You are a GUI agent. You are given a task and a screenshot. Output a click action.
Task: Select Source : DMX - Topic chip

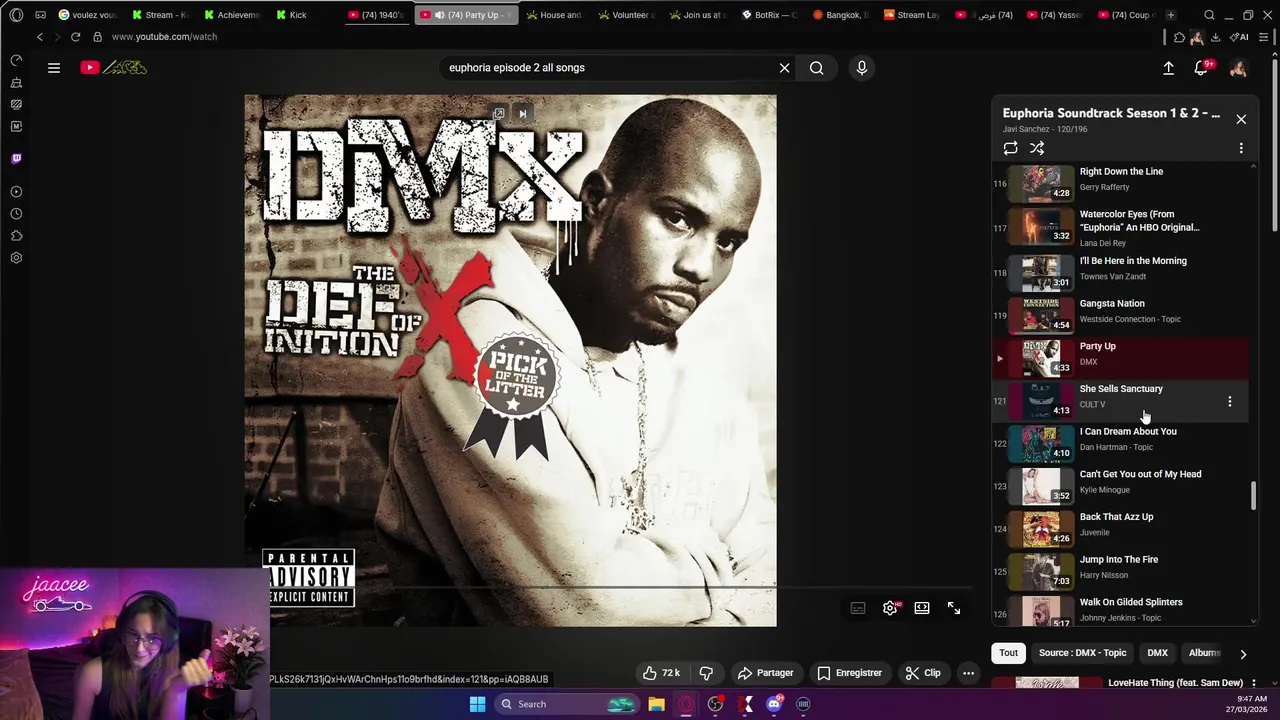pos(1082,653)
